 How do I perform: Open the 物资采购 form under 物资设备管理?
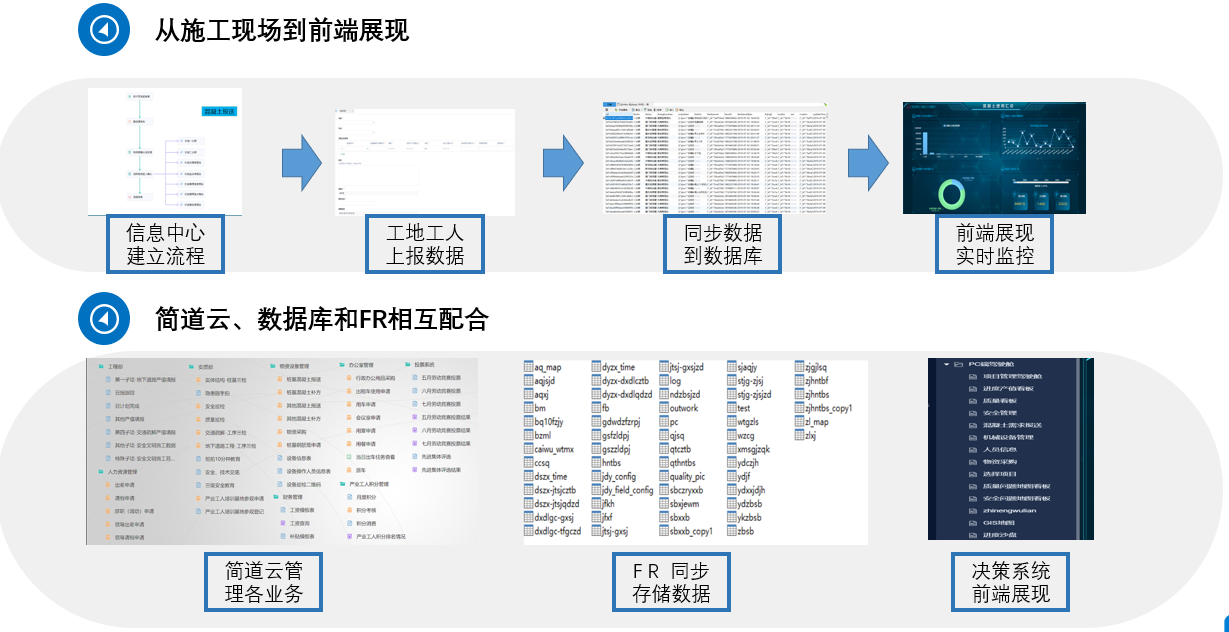297,431
